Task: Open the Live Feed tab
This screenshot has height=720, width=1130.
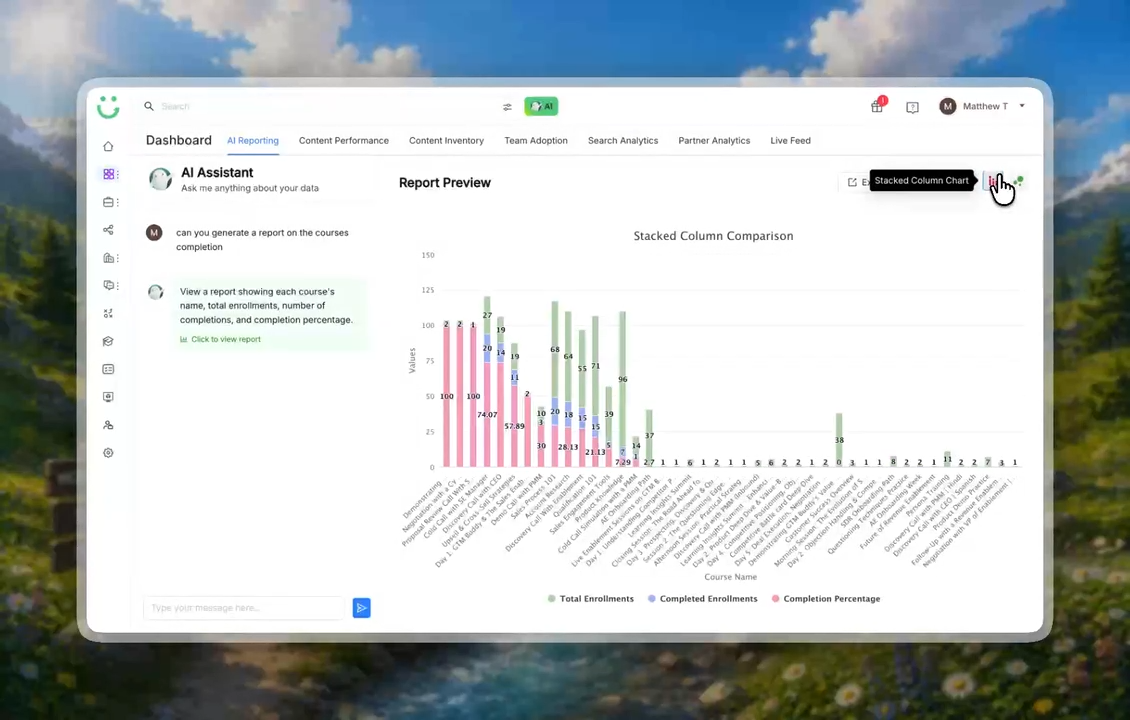Action: point(790,141)
